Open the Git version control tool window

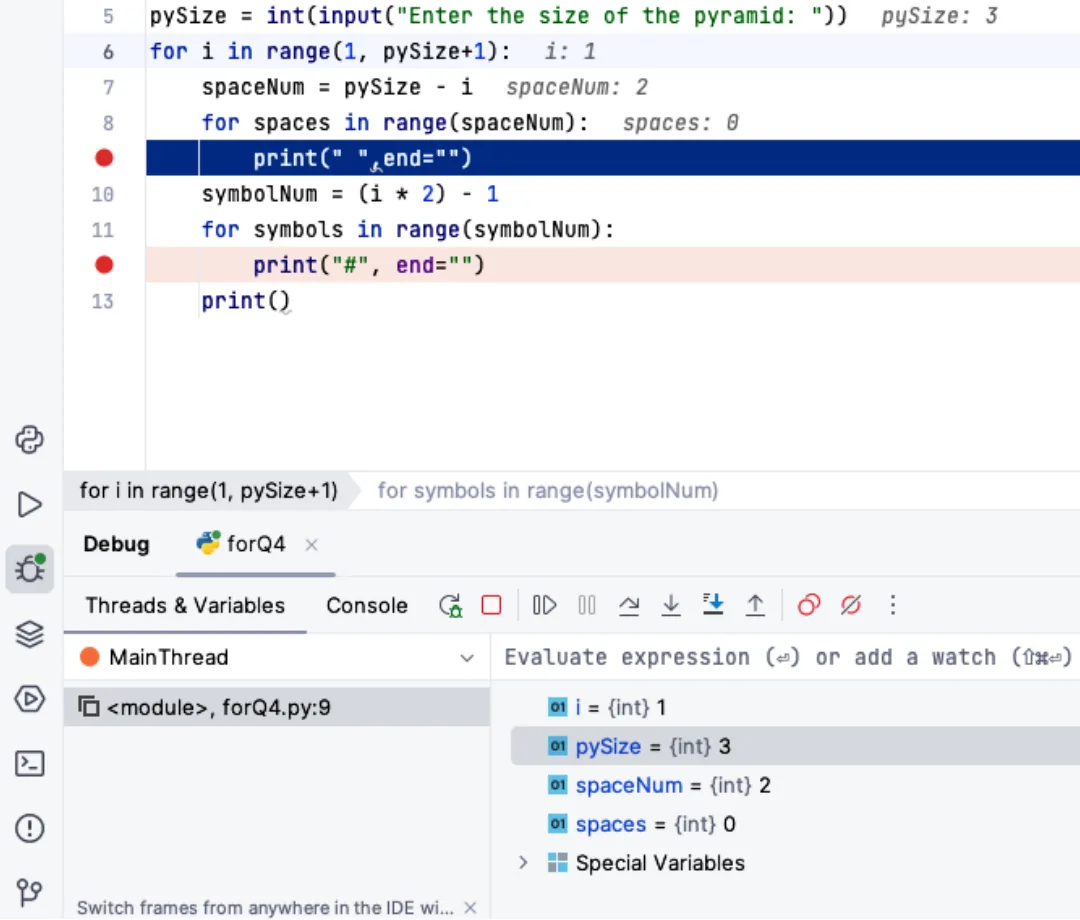click(x=30, y=892)
